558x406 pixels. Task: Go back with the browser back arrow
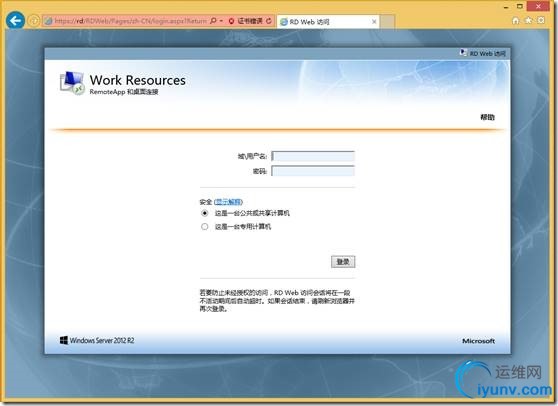point(15,20)
